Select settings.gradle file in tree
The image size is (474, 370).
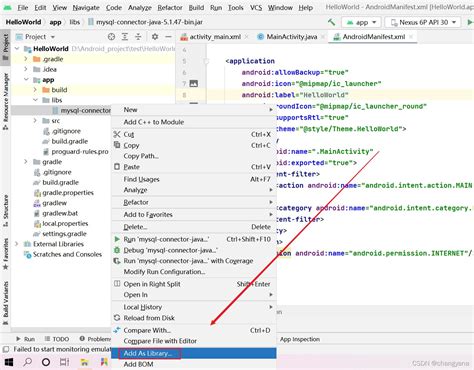tap(64, 234)
